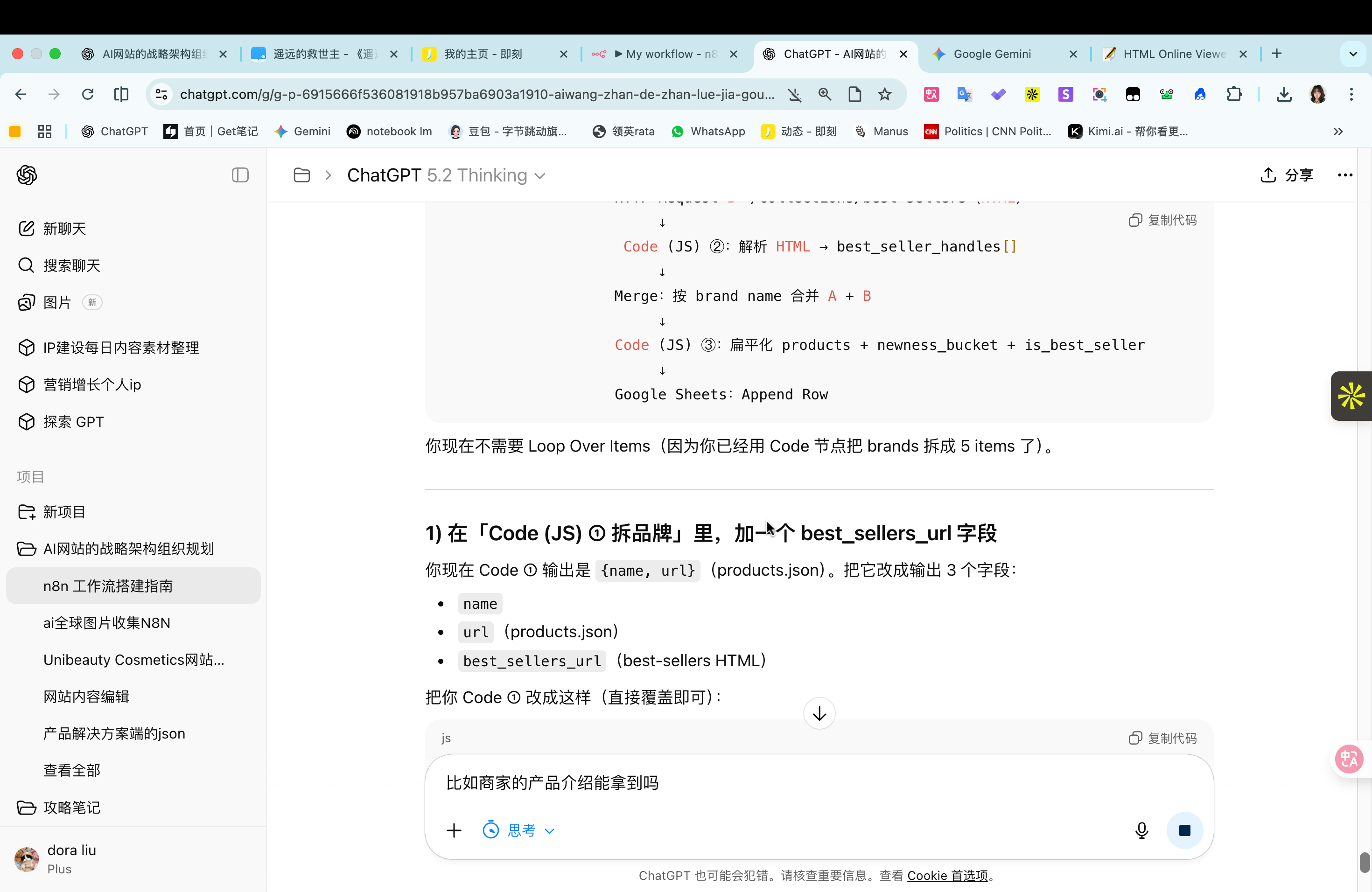Stop generating with the blue stop button
Screen dimensions: 1372x892
1185,830
